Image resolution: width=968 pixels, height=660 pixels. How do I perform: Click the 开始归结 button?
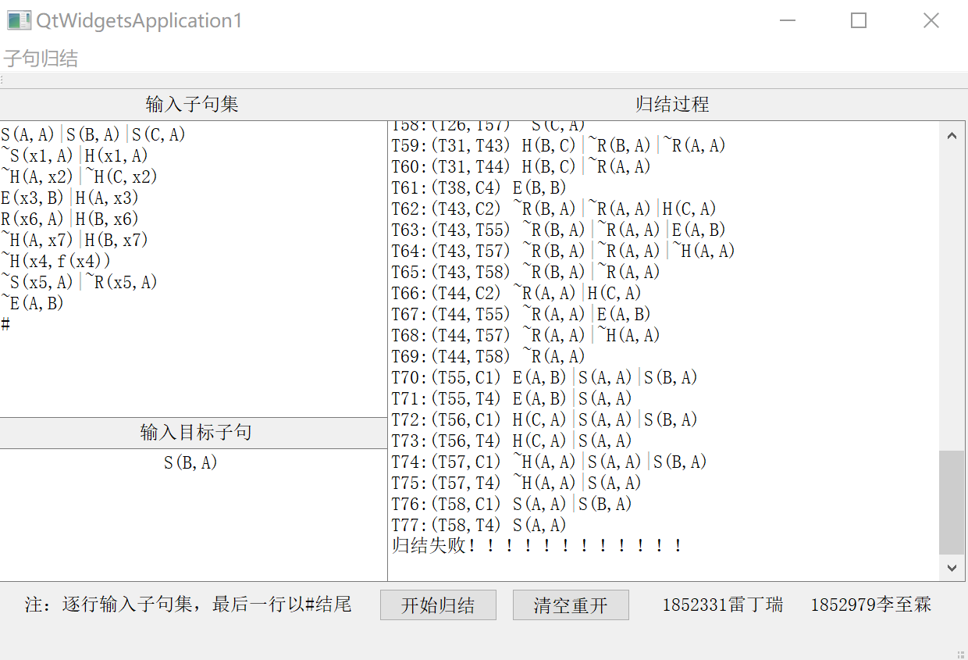(x=438, y=605)
